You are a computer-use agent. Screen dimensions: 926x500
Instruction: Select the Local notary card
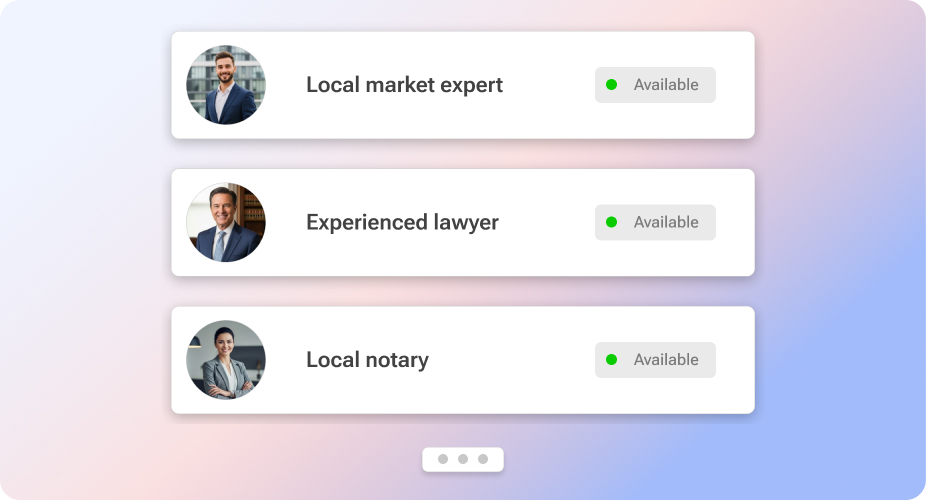click(463, 360)
